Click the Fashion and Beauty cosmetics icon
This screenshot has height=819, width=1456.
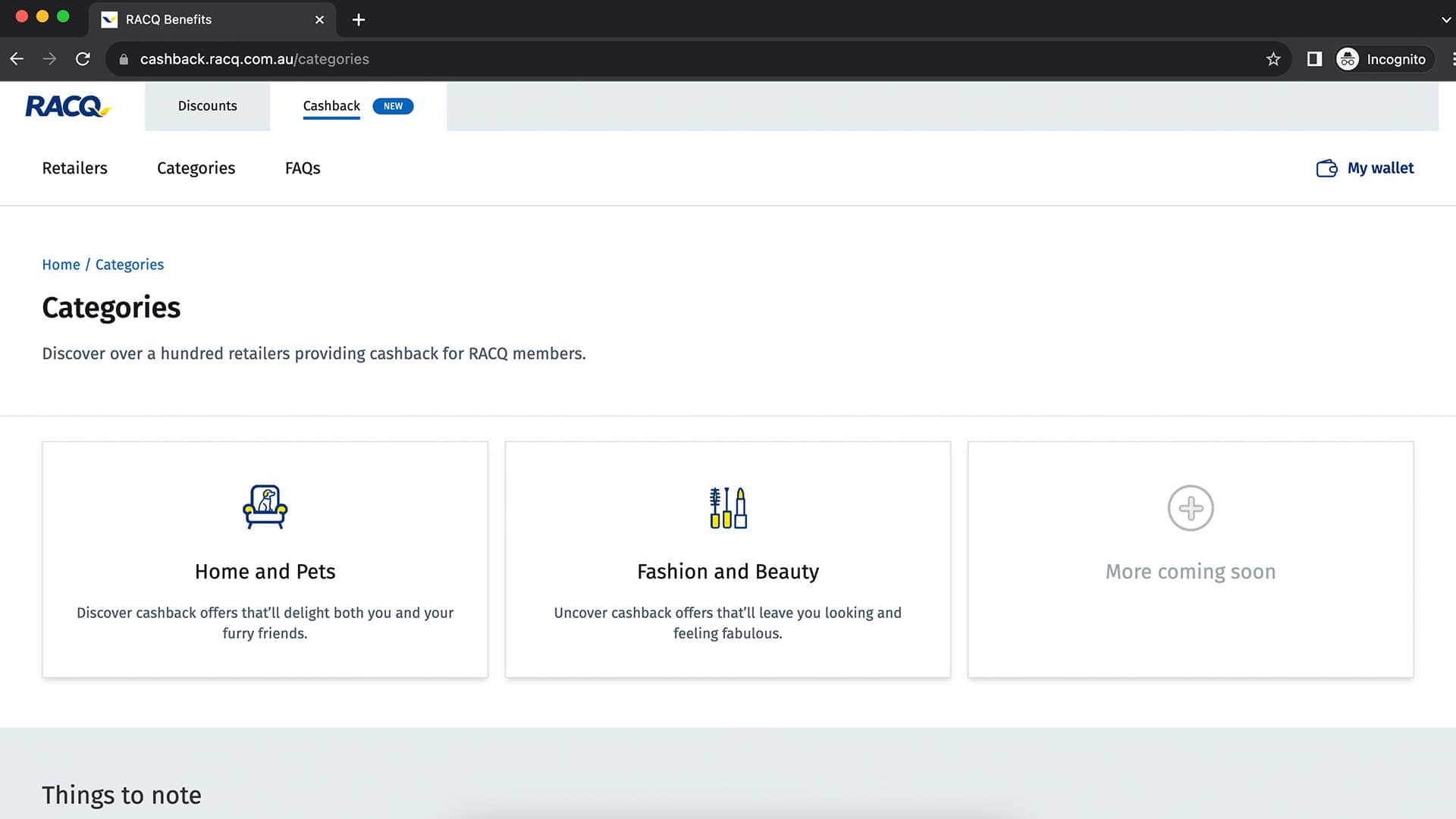(x=728, y=507)
